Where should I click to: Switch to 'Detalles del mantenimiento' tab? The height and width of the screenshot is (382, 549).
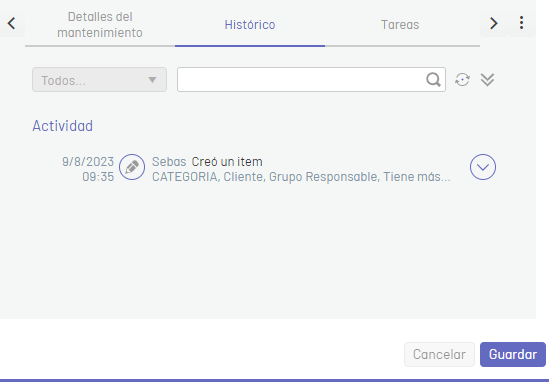[100, 25]
